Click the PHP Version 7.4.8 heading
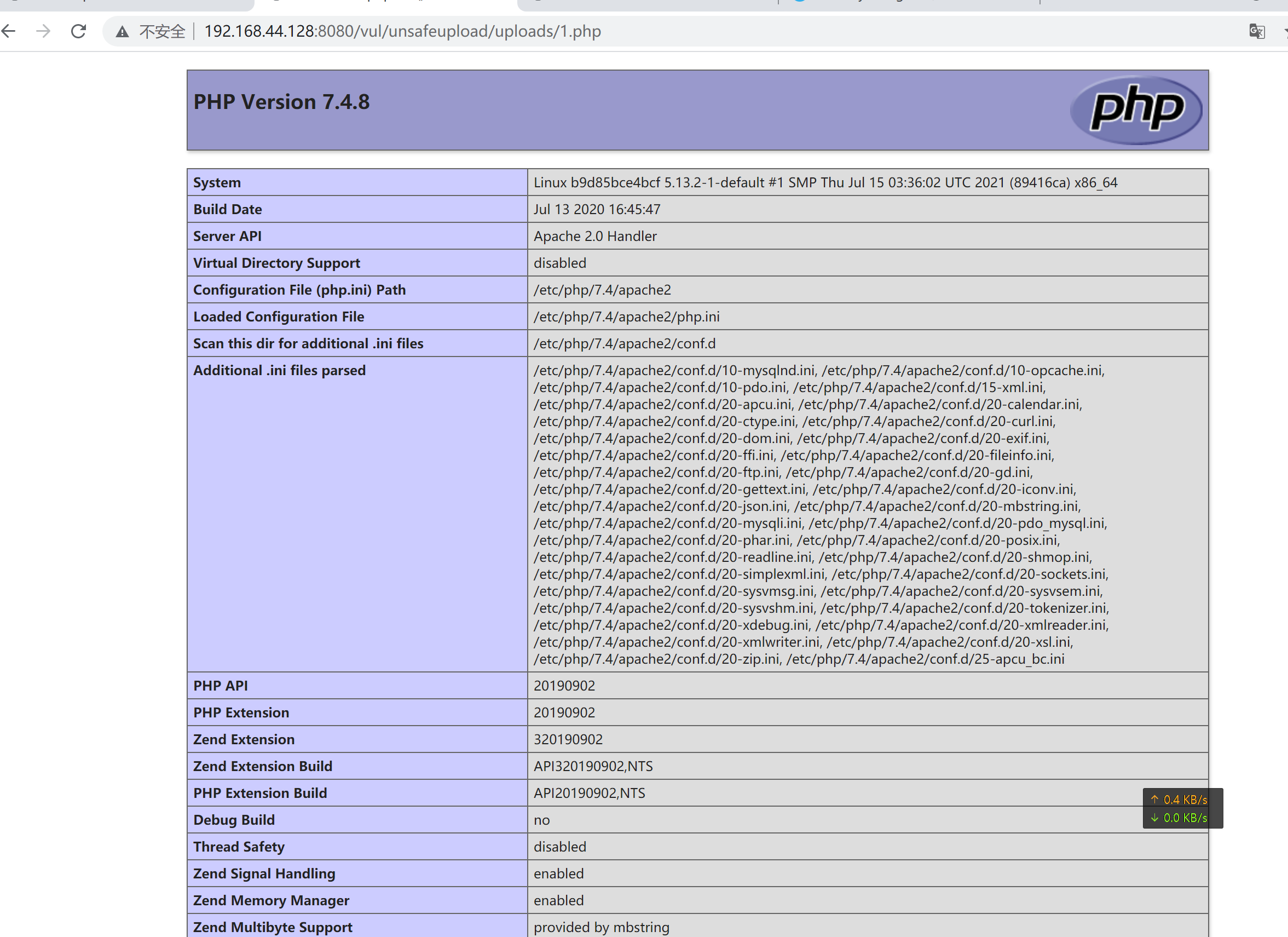This screenshot has width=1288, height=937. 281,102
